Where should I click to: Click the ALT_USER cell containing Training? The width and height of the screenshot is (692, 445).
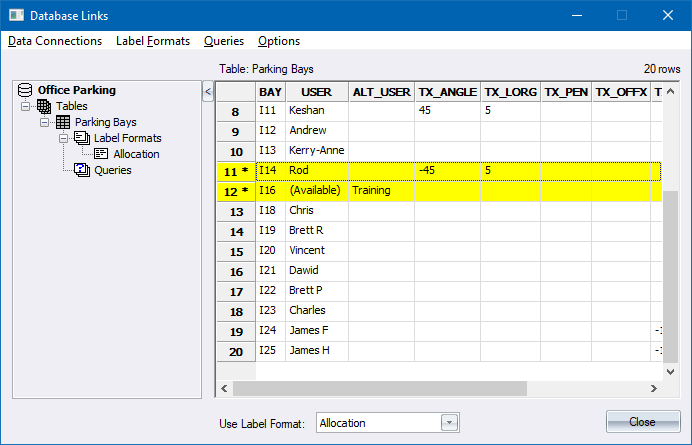point(380,190)
